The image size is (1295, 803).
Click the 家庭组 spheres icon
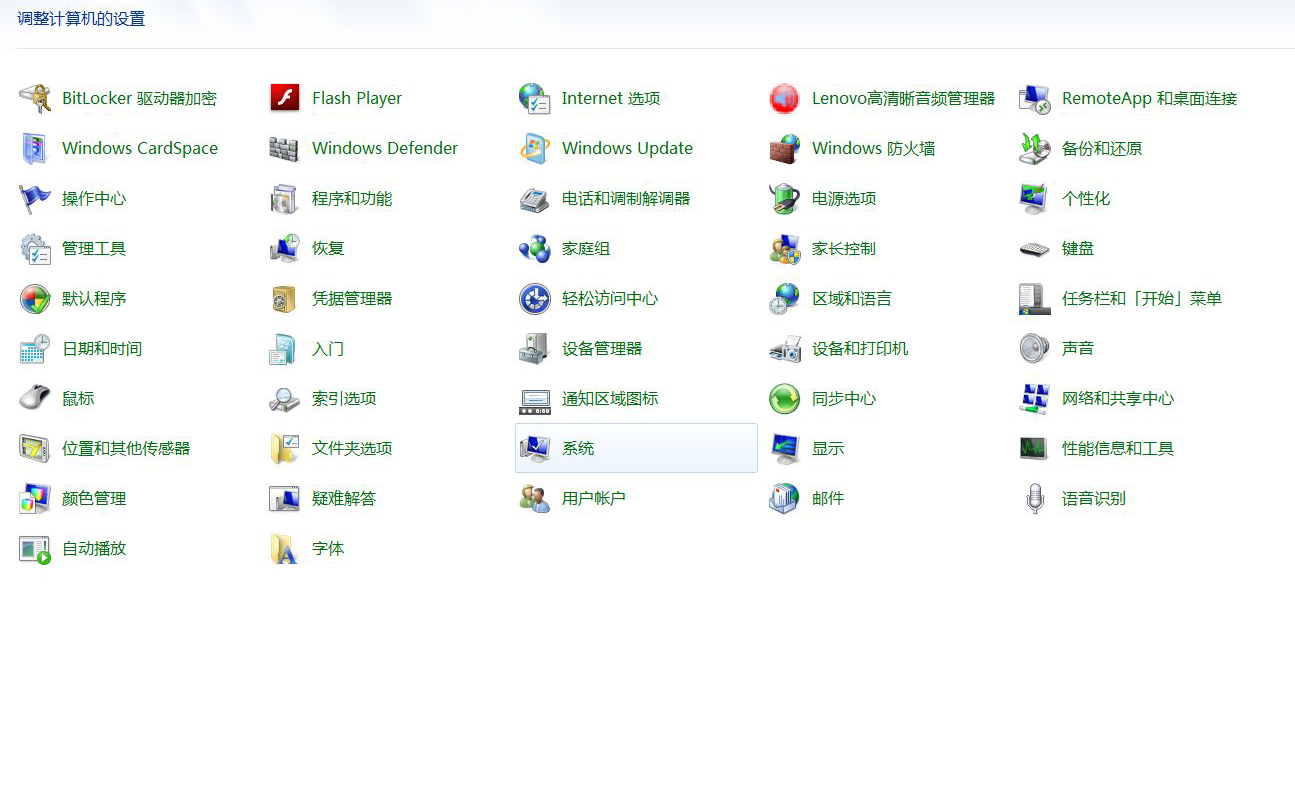(535, 248)
